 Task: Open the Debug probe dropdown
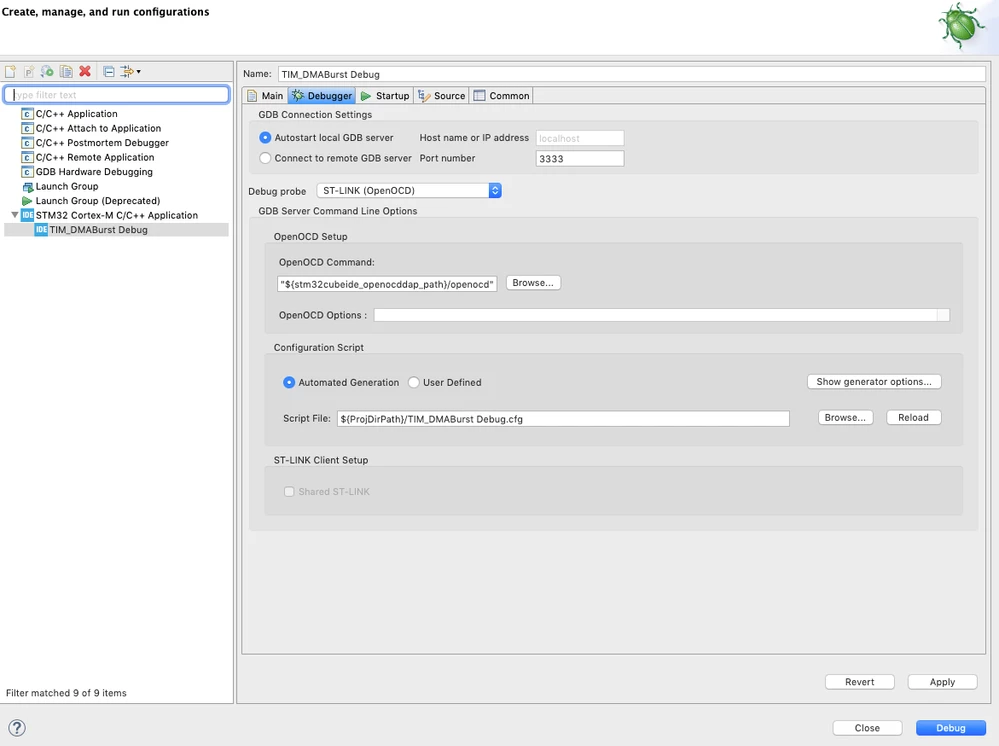(409, 190)
